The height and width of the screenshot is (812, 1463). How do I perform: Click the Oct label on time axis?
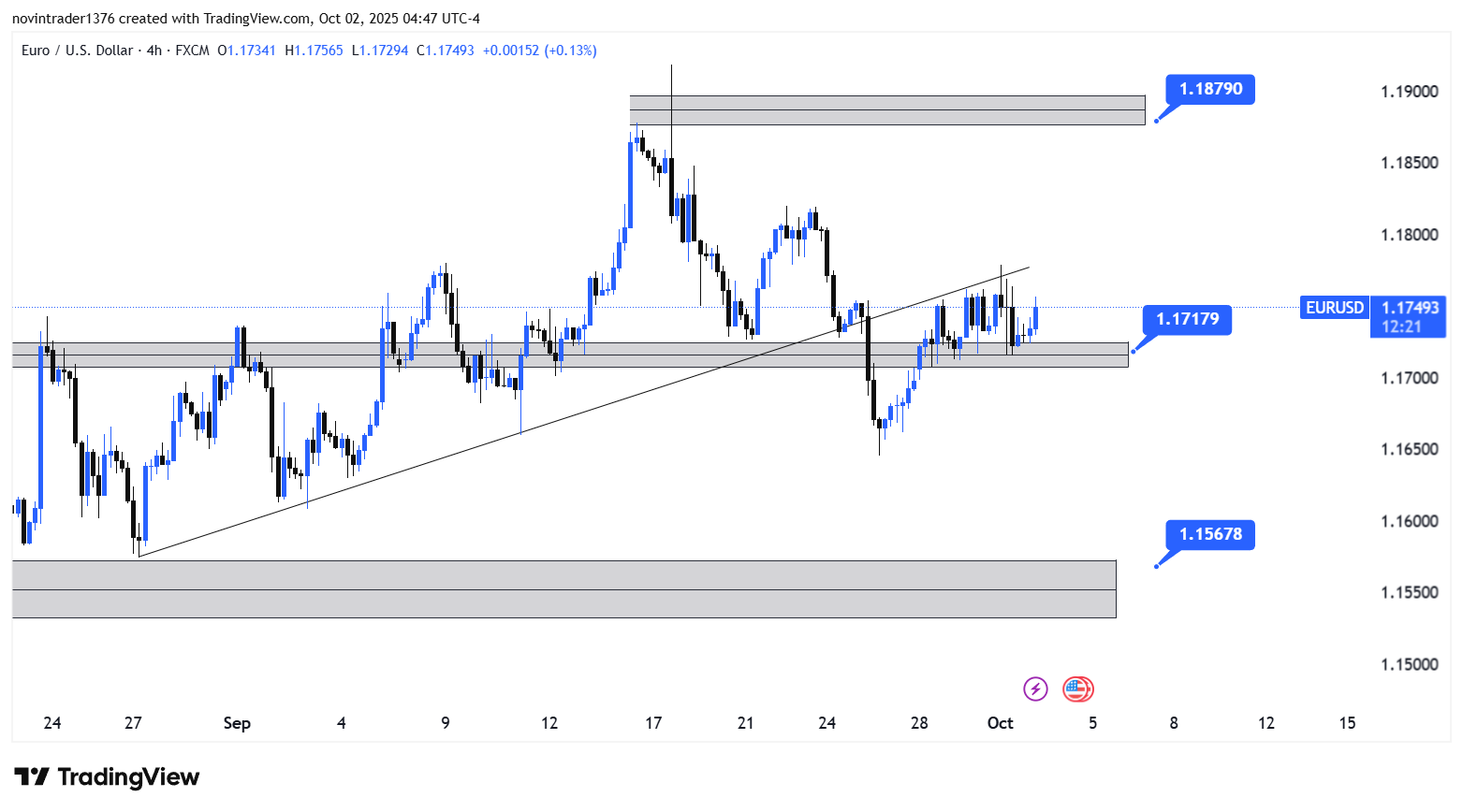click(1000, 723)
